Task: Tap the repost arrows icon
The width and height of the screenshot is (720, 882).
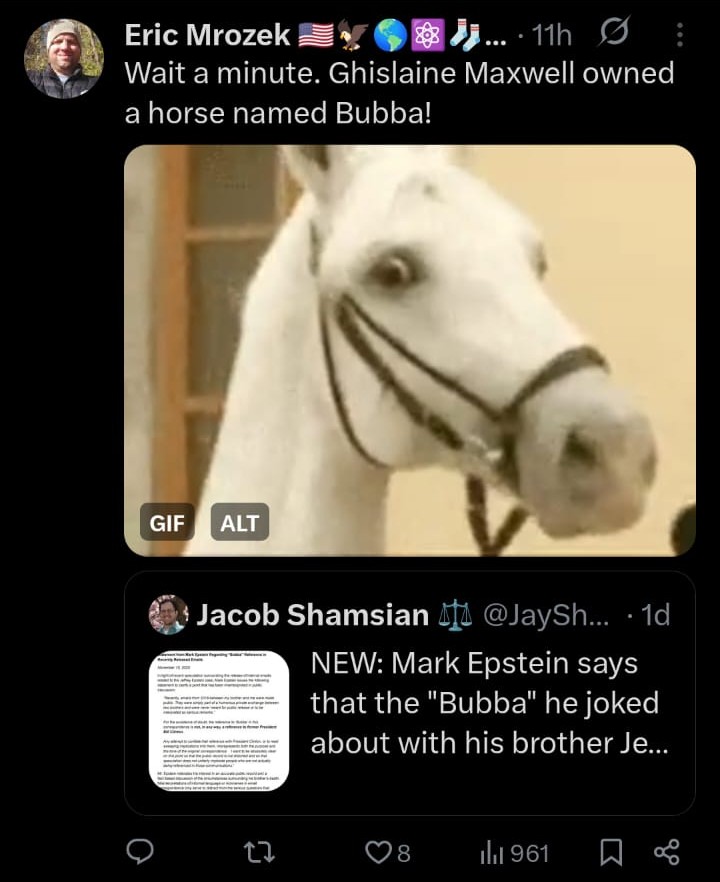Action: tap(262, 852)
